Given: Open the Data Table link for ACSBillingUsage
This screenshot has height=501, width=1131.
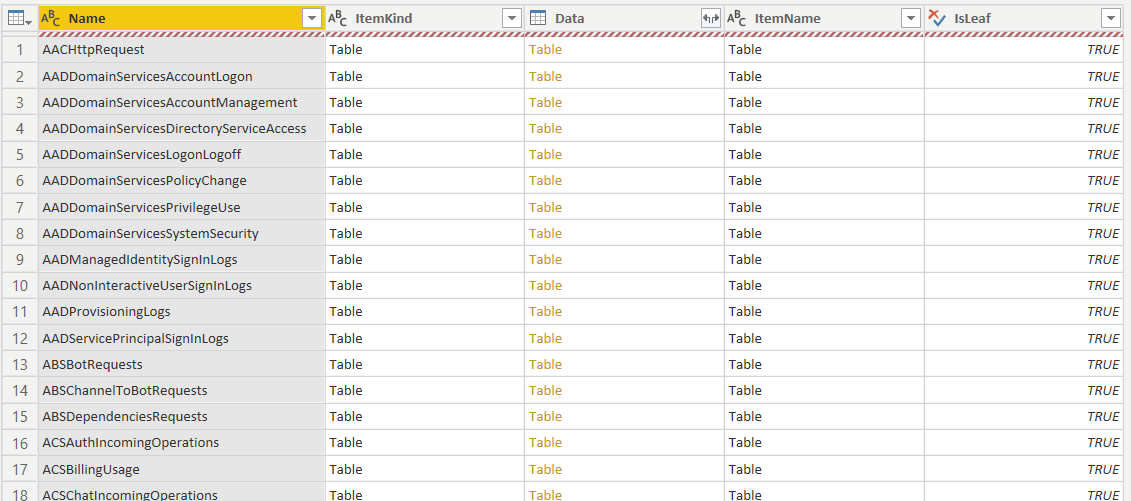Looking at the screenshot, I should [545, 469].
